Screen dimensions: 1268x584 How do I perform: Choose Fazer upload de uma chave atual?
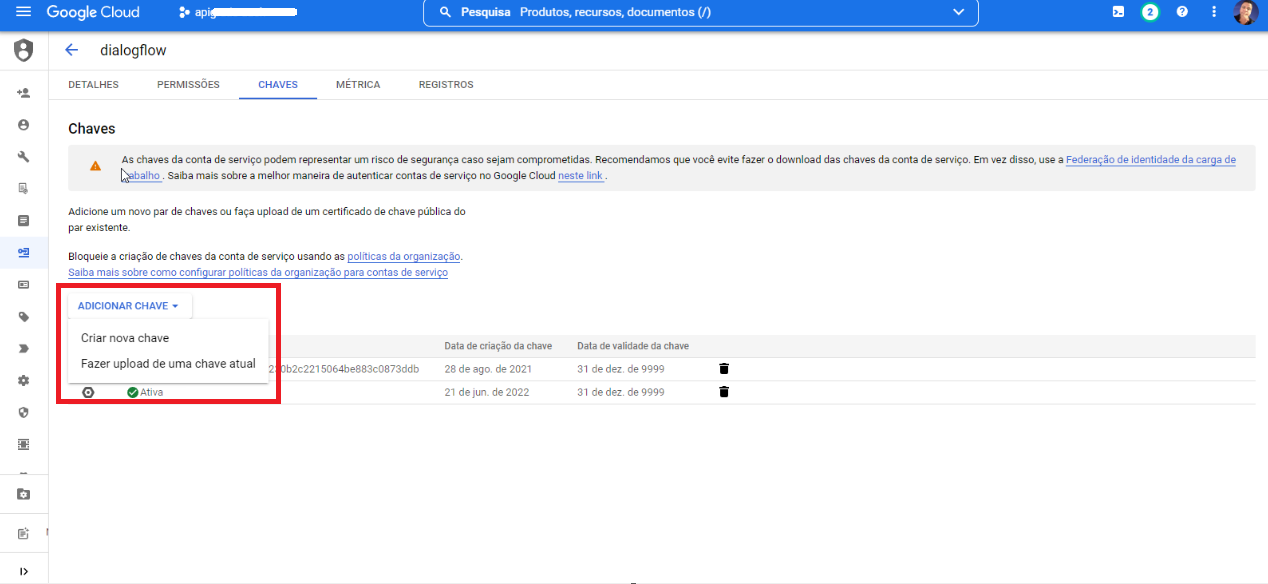[168, 364]
